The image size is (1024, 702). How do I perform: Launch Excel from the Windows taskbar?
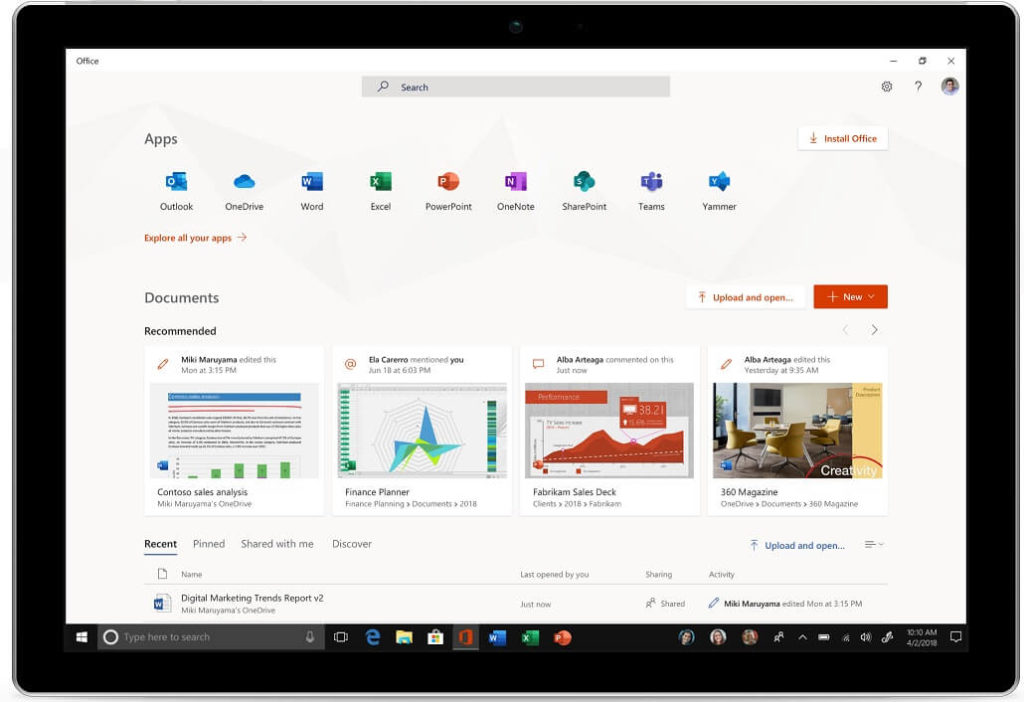[x=530, y=636]
